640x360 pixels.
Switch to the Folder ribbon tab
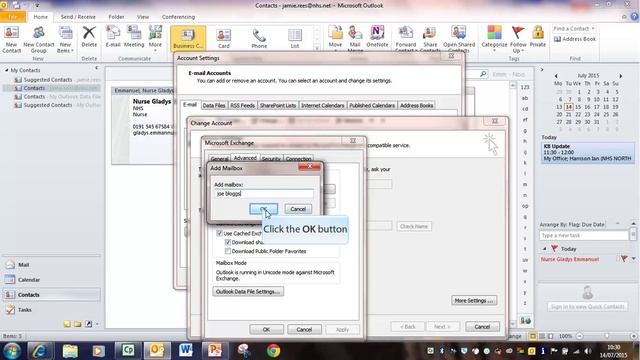pos(116,17)
